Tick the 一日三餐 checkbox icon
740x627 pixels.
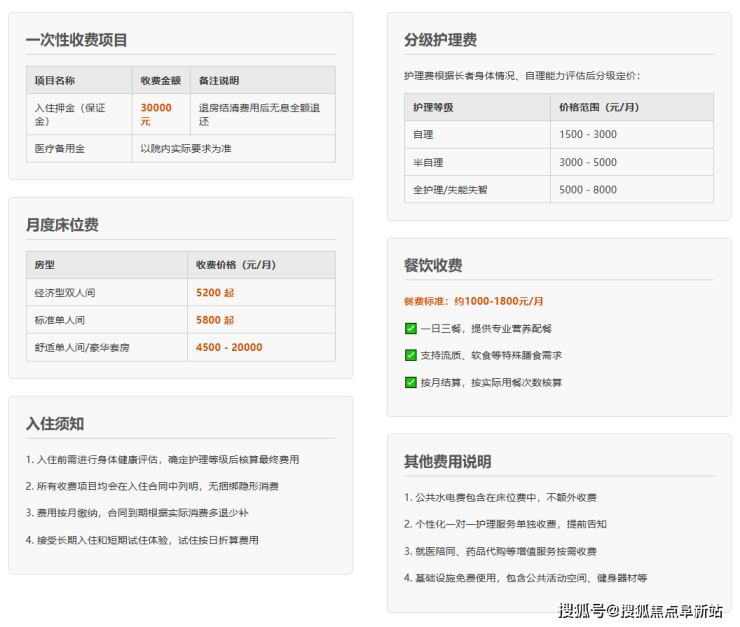pos(411,328)
